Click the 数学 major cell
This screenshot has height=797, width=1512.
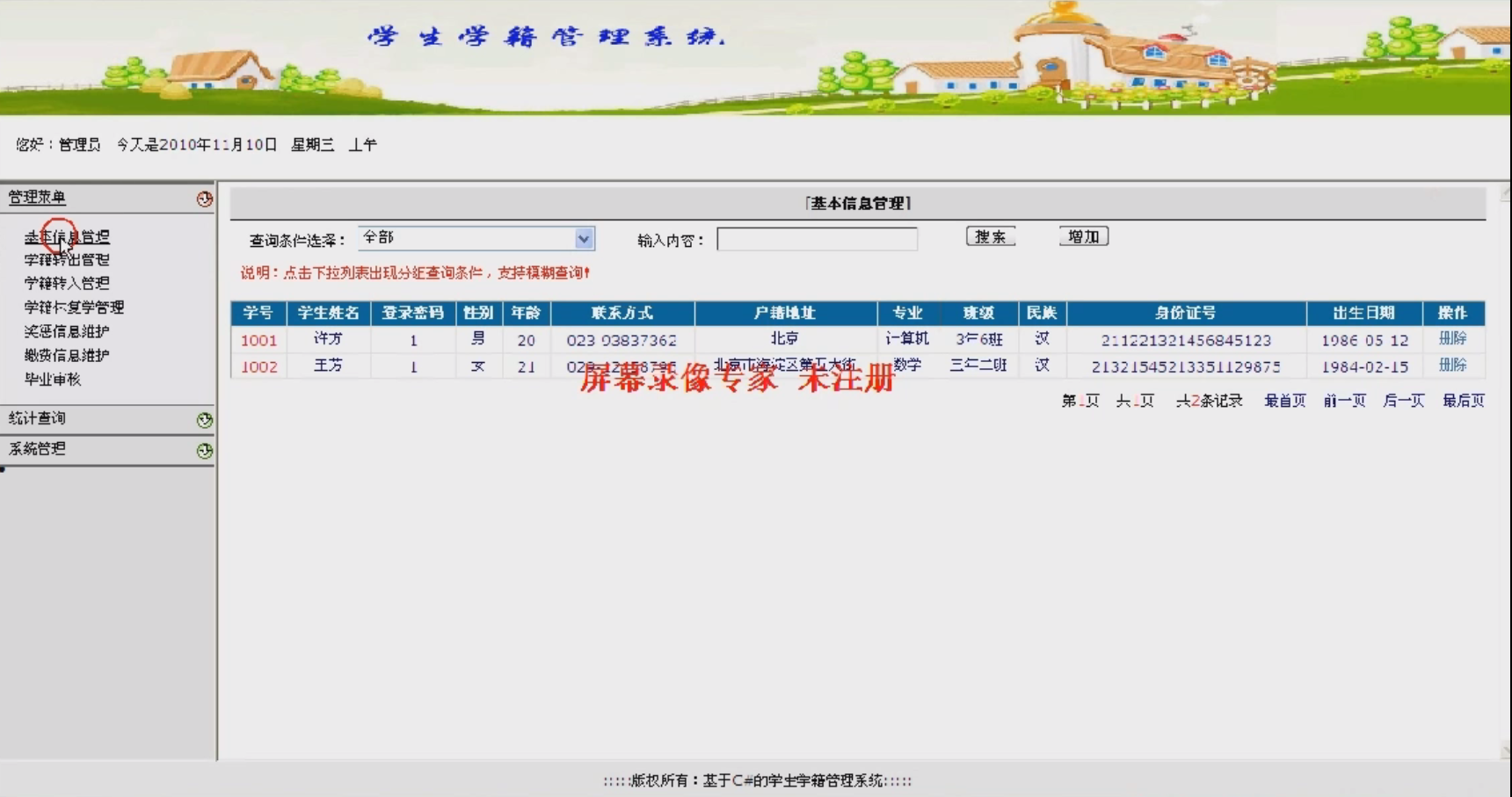tap(908, 364)
